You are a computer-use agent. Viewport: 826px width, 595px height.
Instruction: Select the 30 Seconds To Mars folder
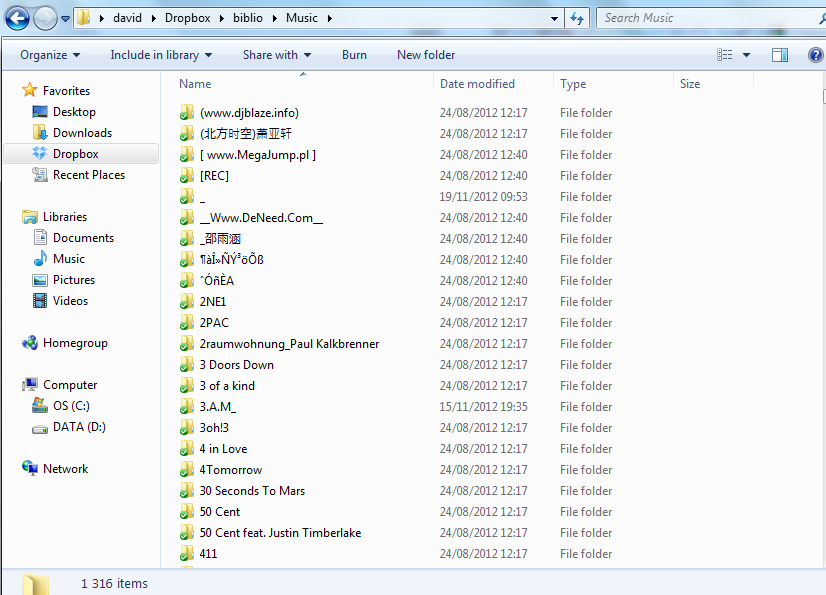[x=252, y=491]
